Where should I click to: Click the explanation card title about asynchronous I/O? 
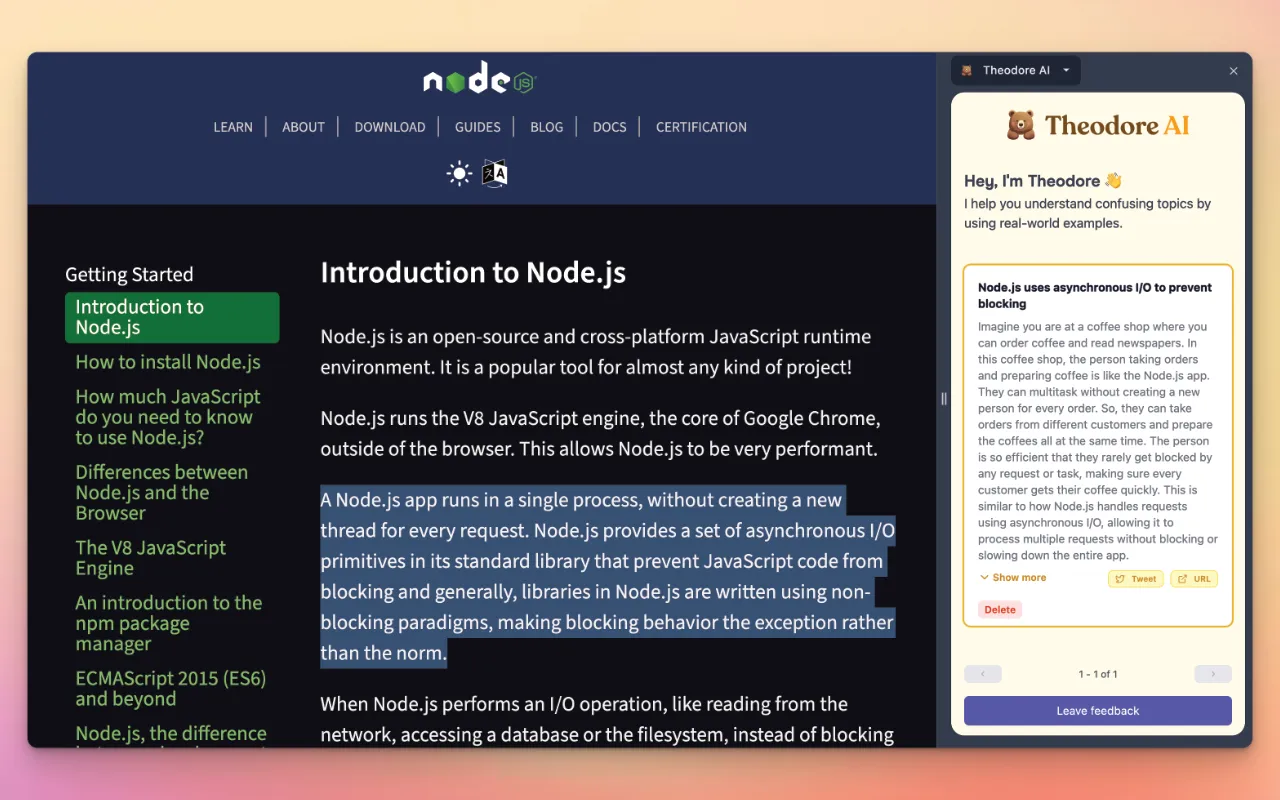(1095, 295)
